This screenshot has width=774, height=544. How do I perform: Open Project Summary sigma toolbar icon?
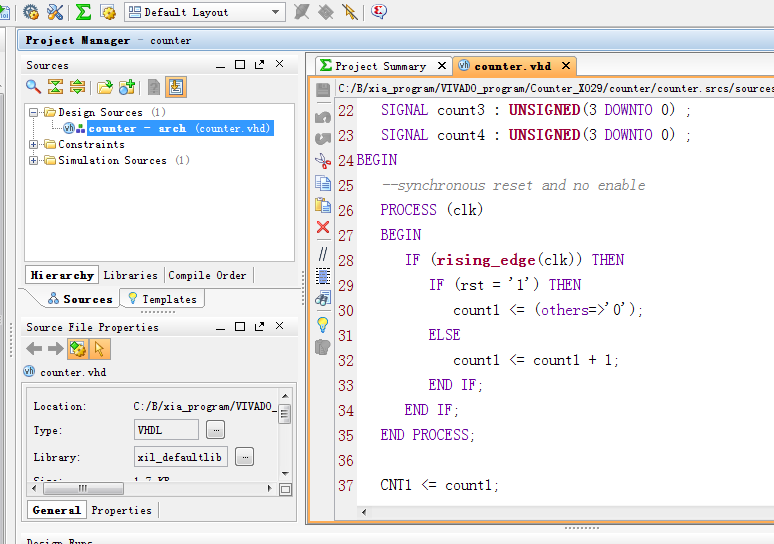point(83,12)
